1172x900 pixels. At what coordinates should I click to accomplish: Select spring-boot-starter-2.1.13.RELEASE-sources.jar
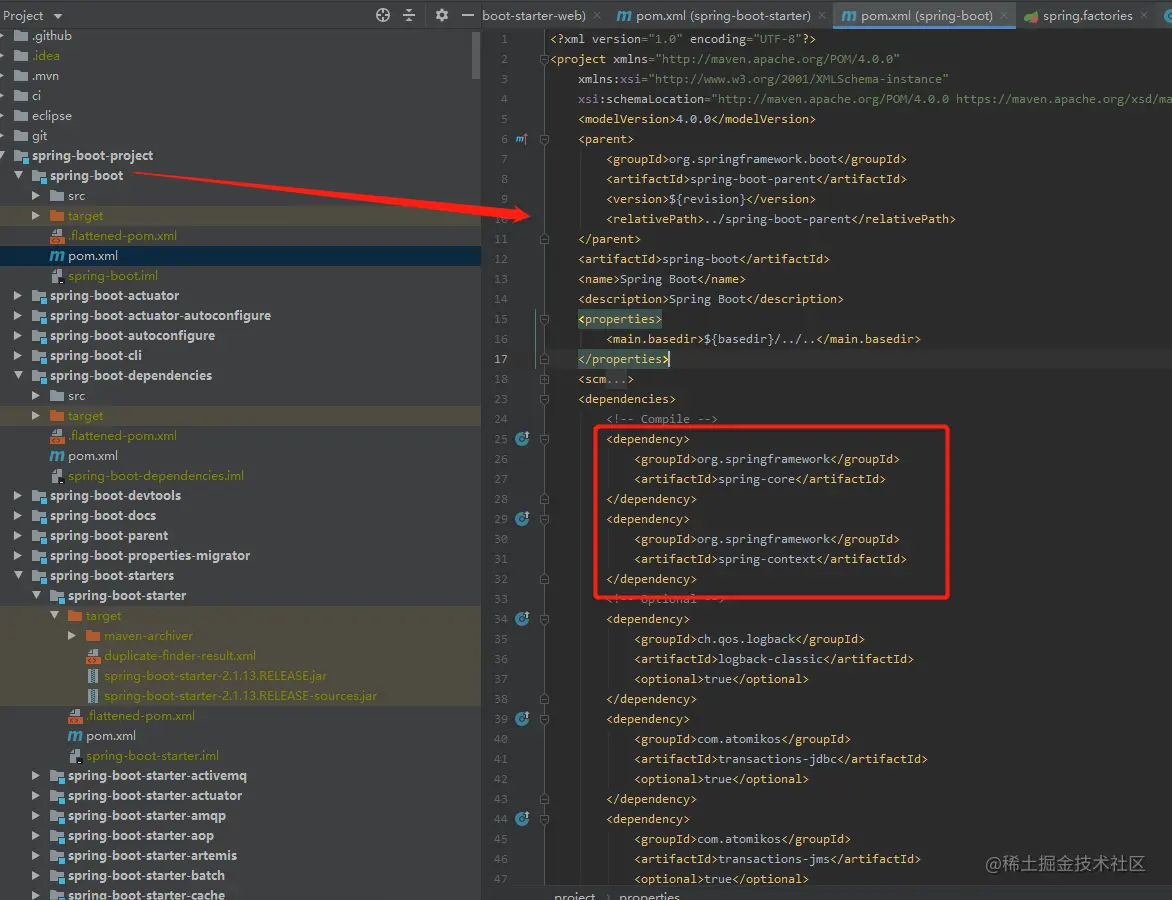[x=240, y=696]
